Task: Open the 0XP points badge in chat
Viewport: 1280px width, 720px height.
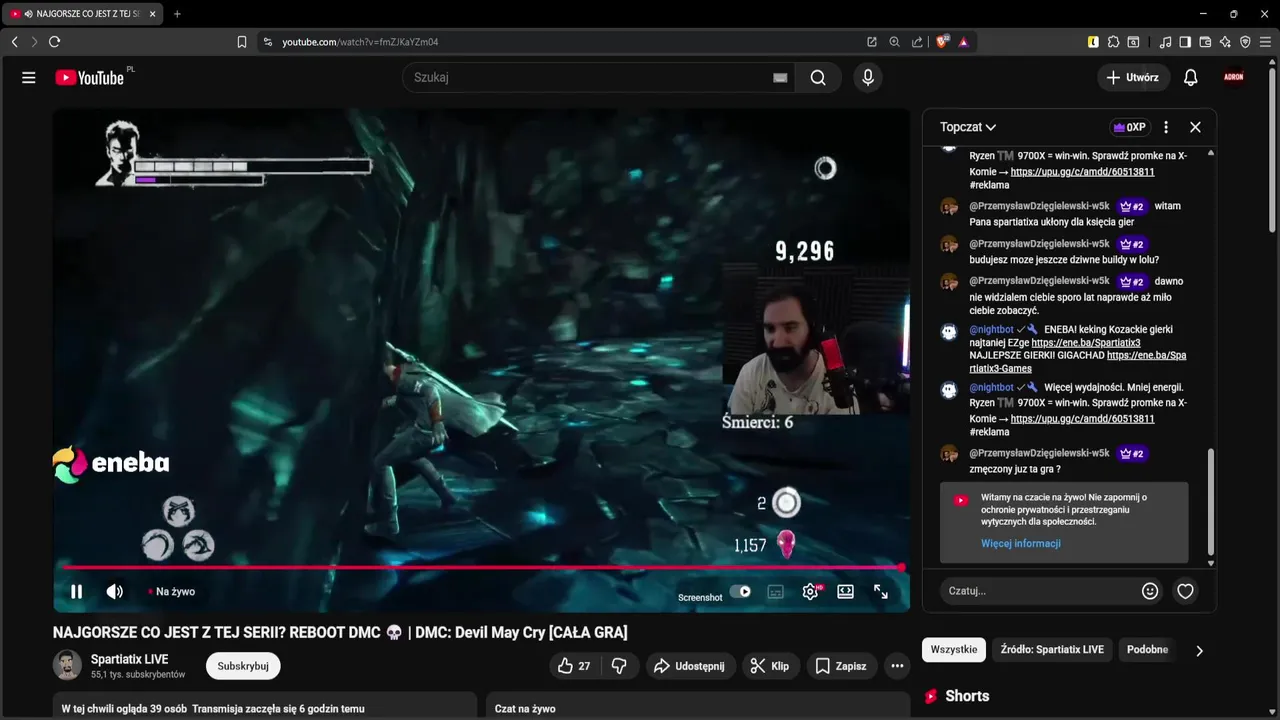Action: (x=1130, y=127)
